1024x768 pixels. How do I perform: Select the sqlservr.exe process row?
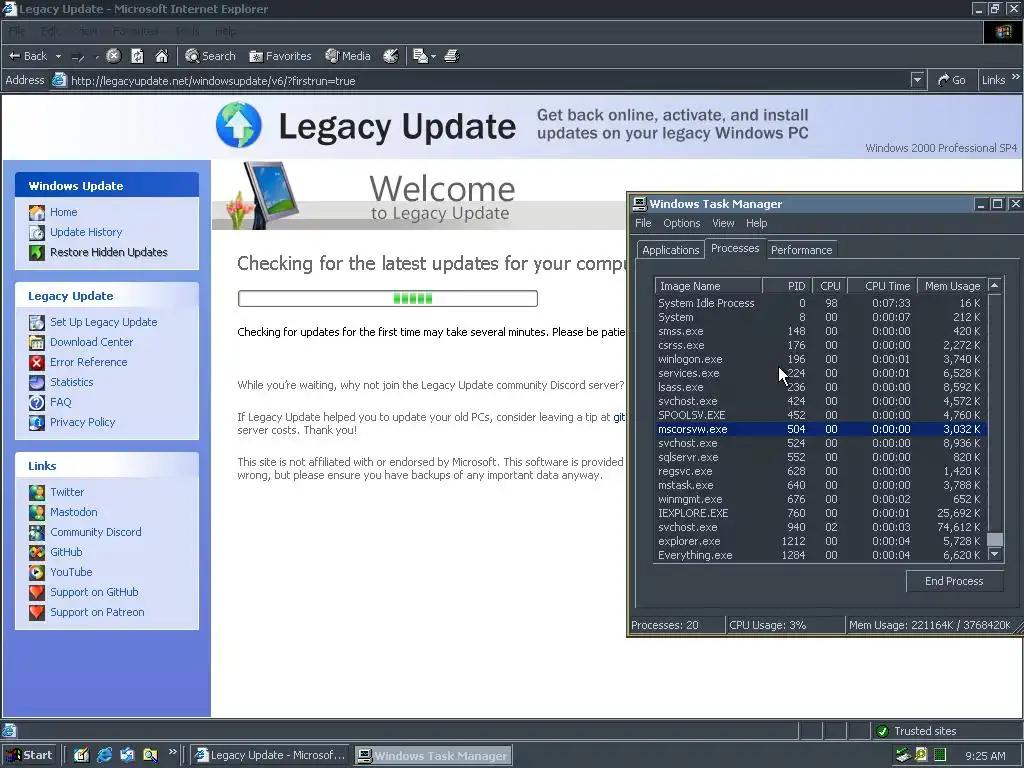pyautogui.click(x=821, y=457)
